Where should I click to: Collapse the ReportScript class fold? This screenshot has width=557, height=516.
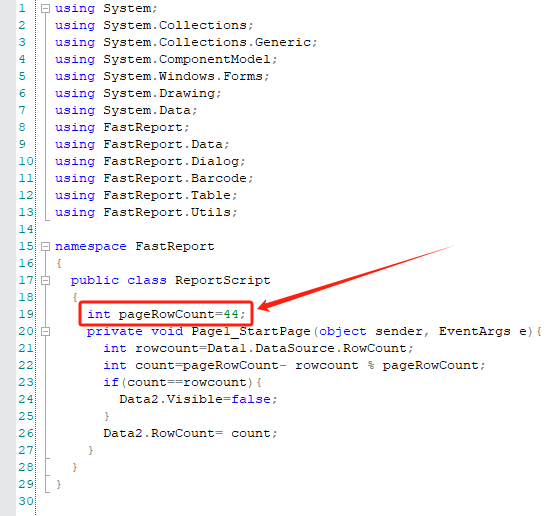[x=45, y=281]
